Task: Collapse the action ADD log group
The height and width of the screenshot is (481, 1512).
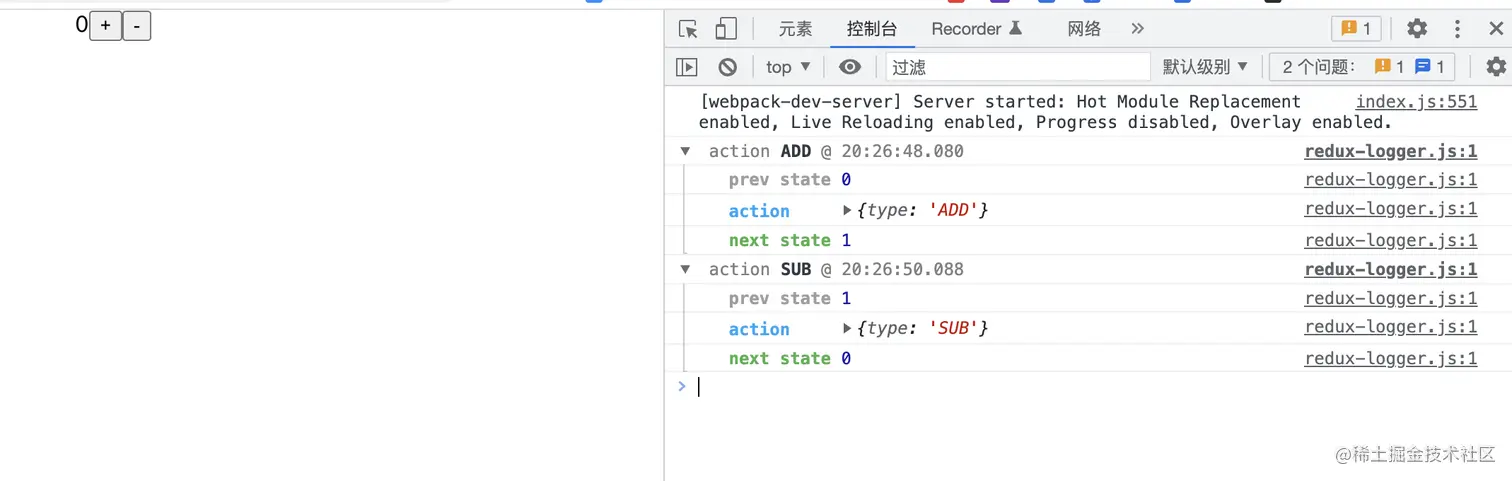Action: pos(685,151)
